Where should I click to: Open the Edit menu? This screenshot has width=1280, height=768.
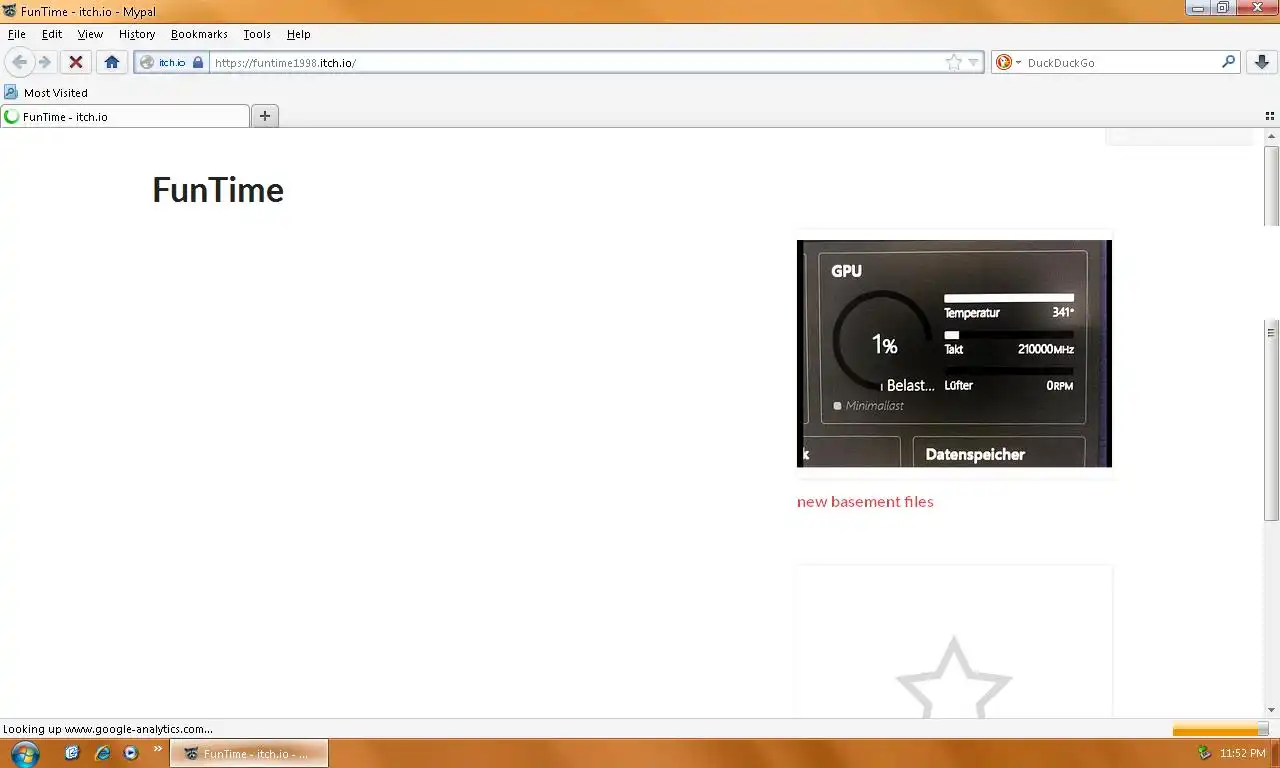click(x=52, y=34)
